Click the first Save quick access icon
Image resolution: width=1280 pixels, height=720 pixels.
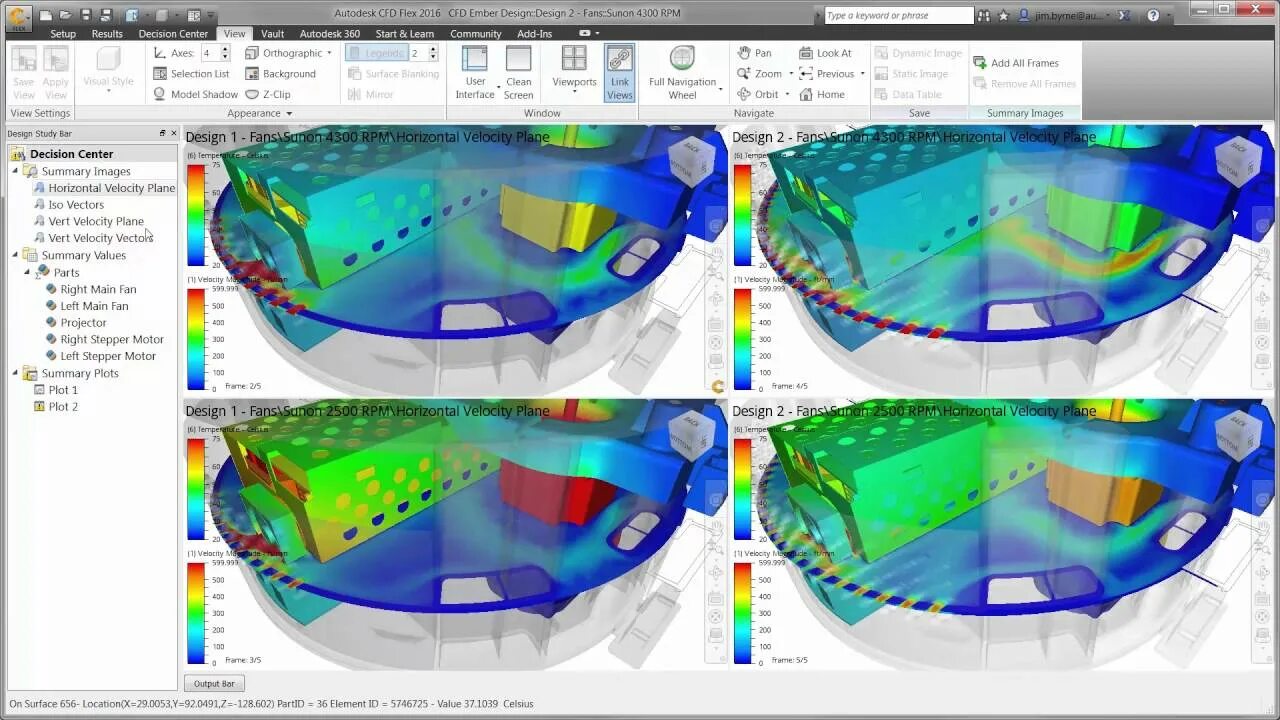pyautogui.click(x=85, y=16)
